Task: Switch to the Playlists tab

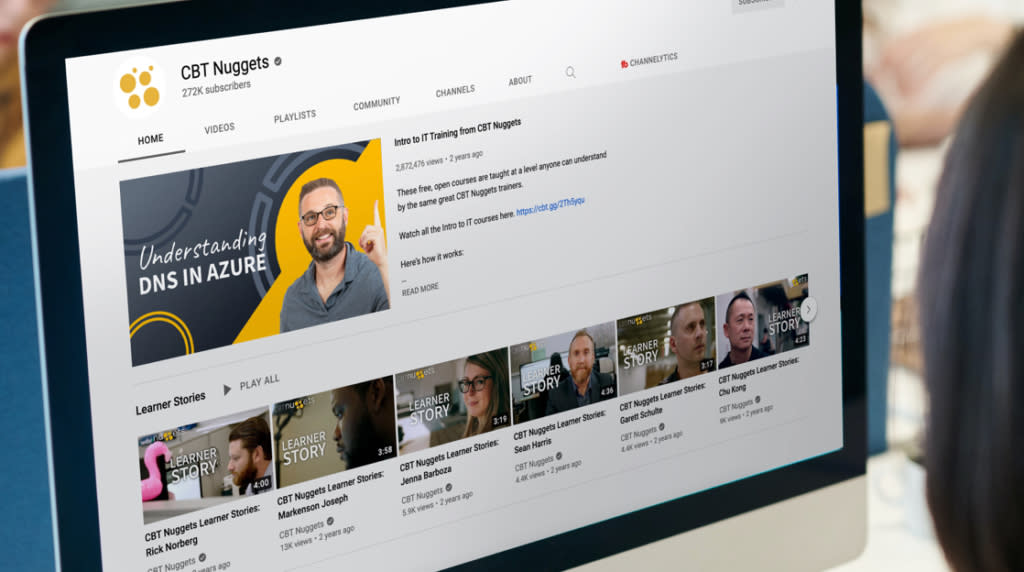Action: click(295, 116)
